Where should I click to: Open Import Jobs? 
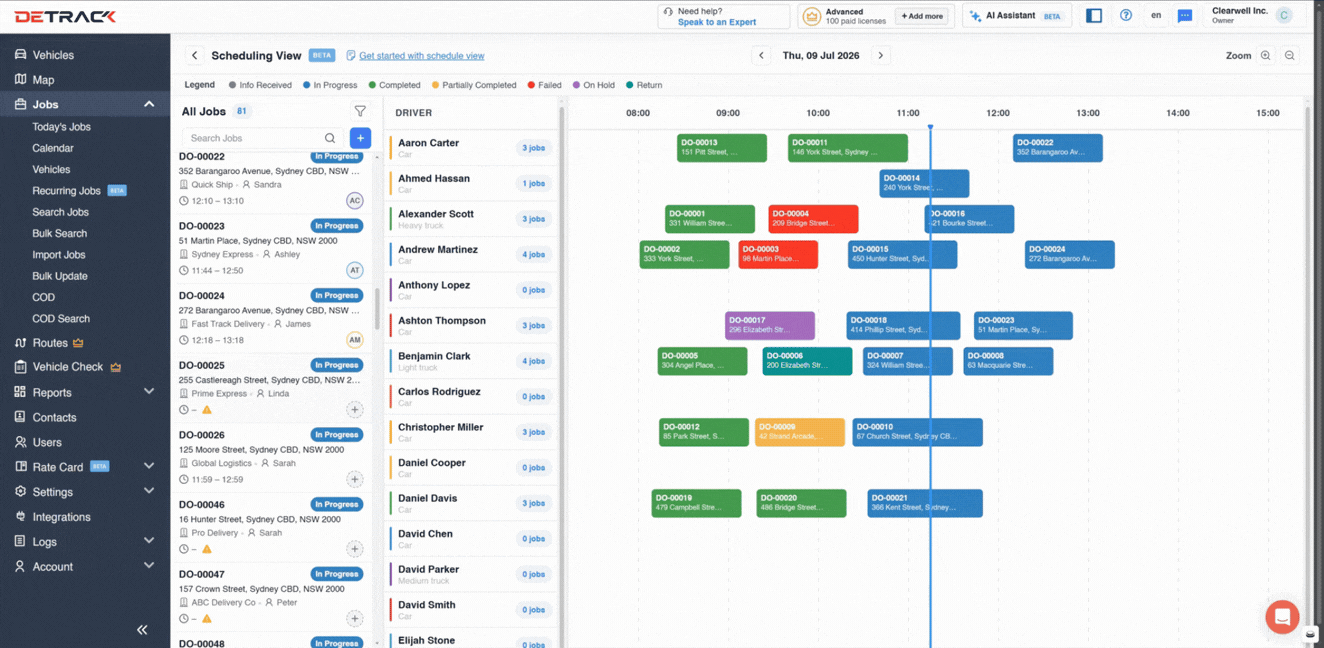[58, 255]
